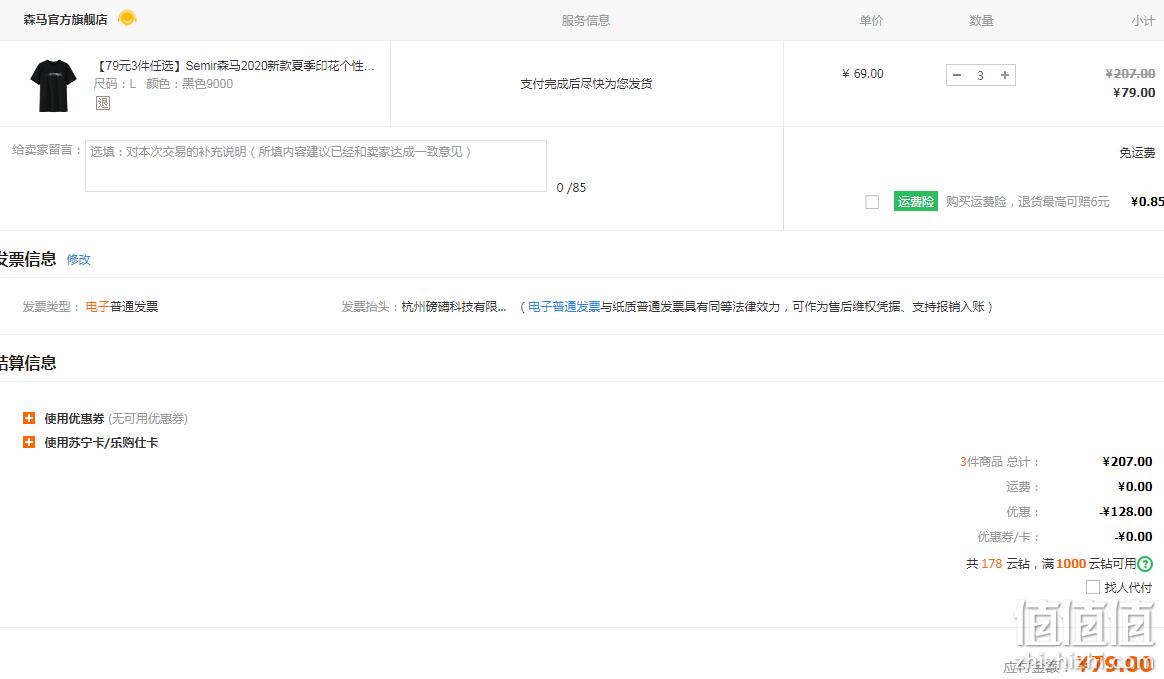Expand the 使用苏宁卡/乐购仕卡 section

(29, 442)
